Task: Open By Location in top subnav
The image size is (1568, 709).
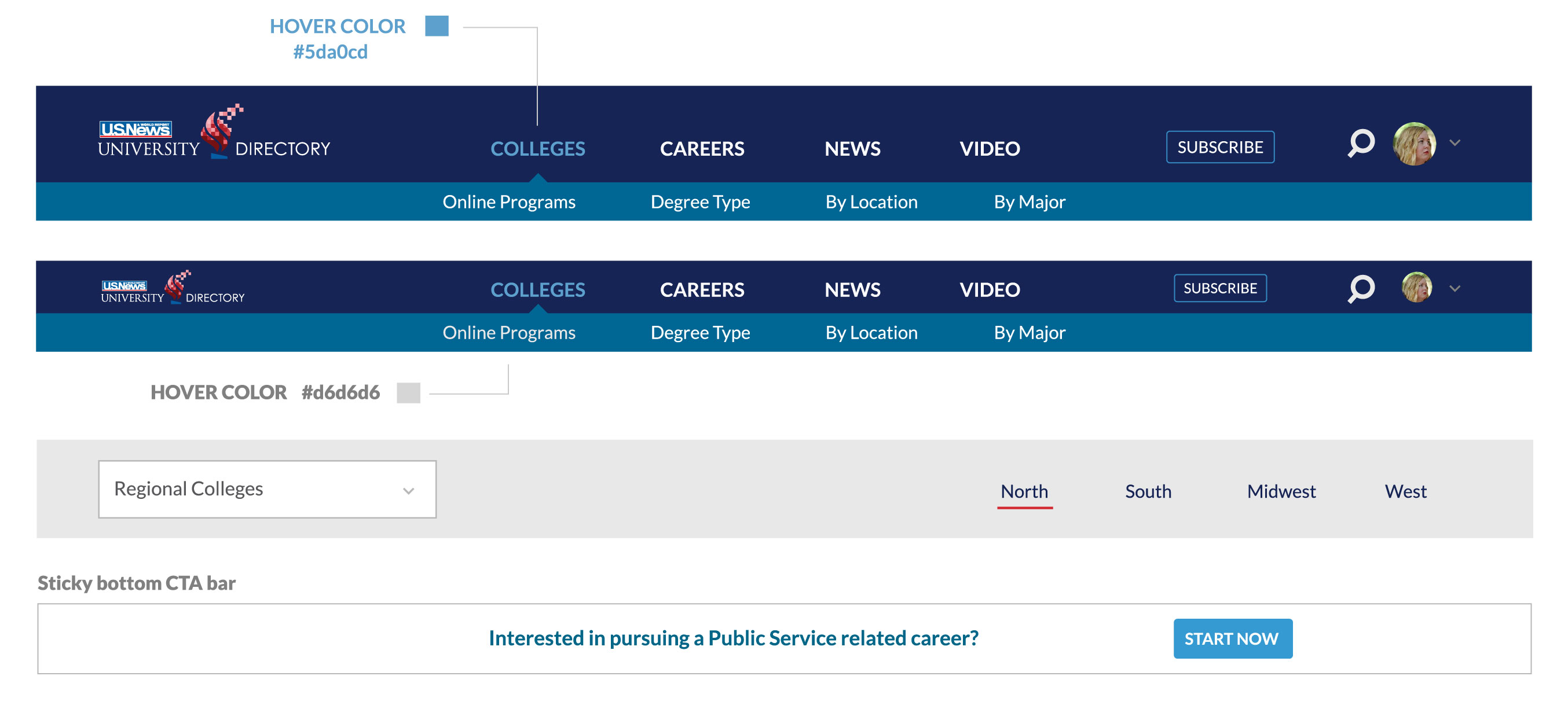Action: pyautogui.click(x=870, y=202)
